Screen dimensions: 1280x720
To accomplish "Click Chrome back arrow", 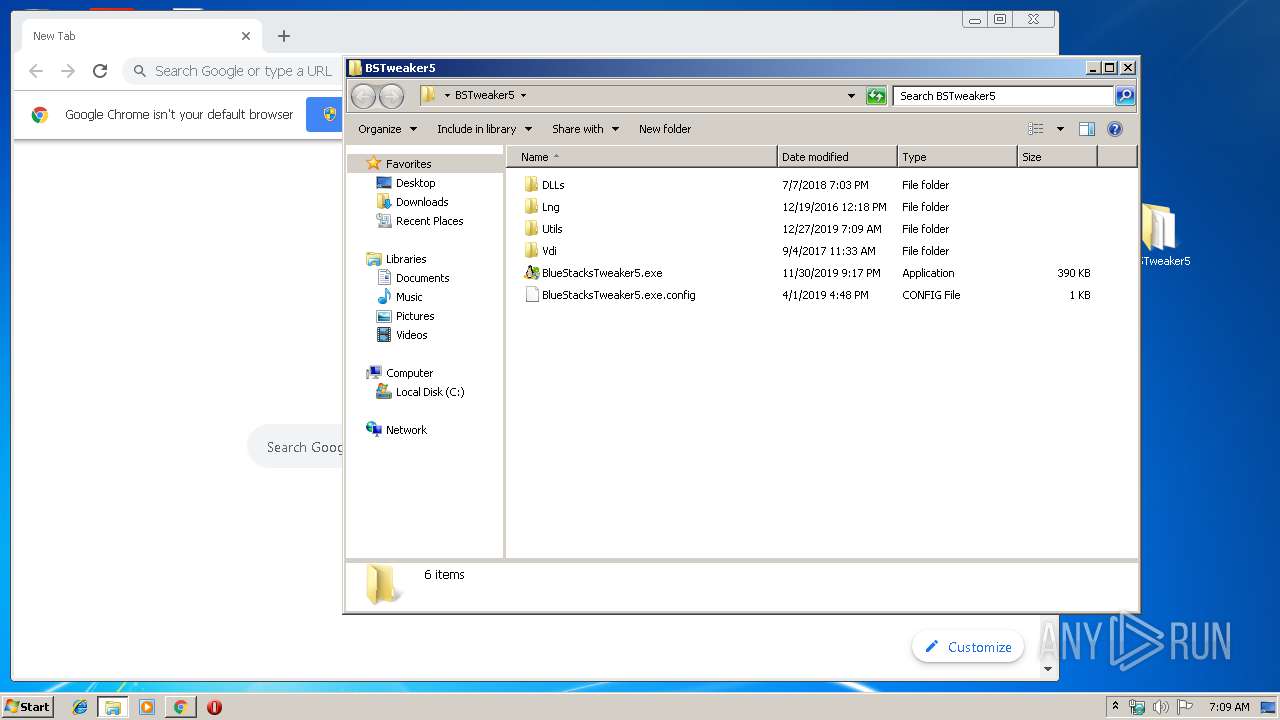I will tap(36, 71).
